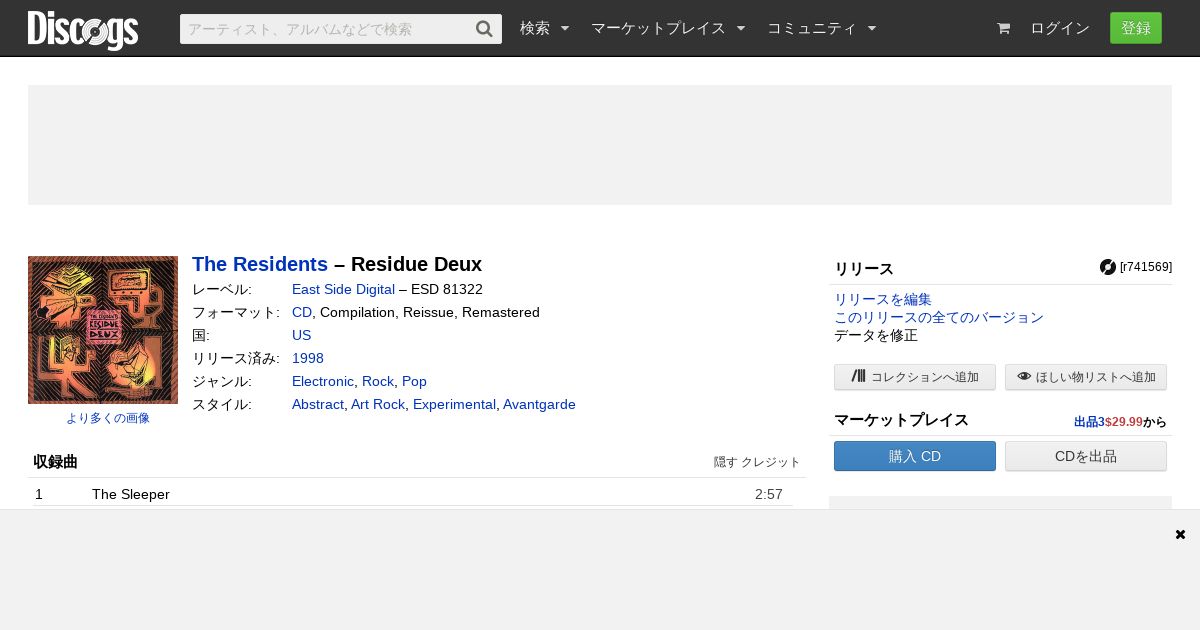Viewport: 1200px width, 630px height.
Task: Click the r741569 release ID text
Action: pos(1146,267)
